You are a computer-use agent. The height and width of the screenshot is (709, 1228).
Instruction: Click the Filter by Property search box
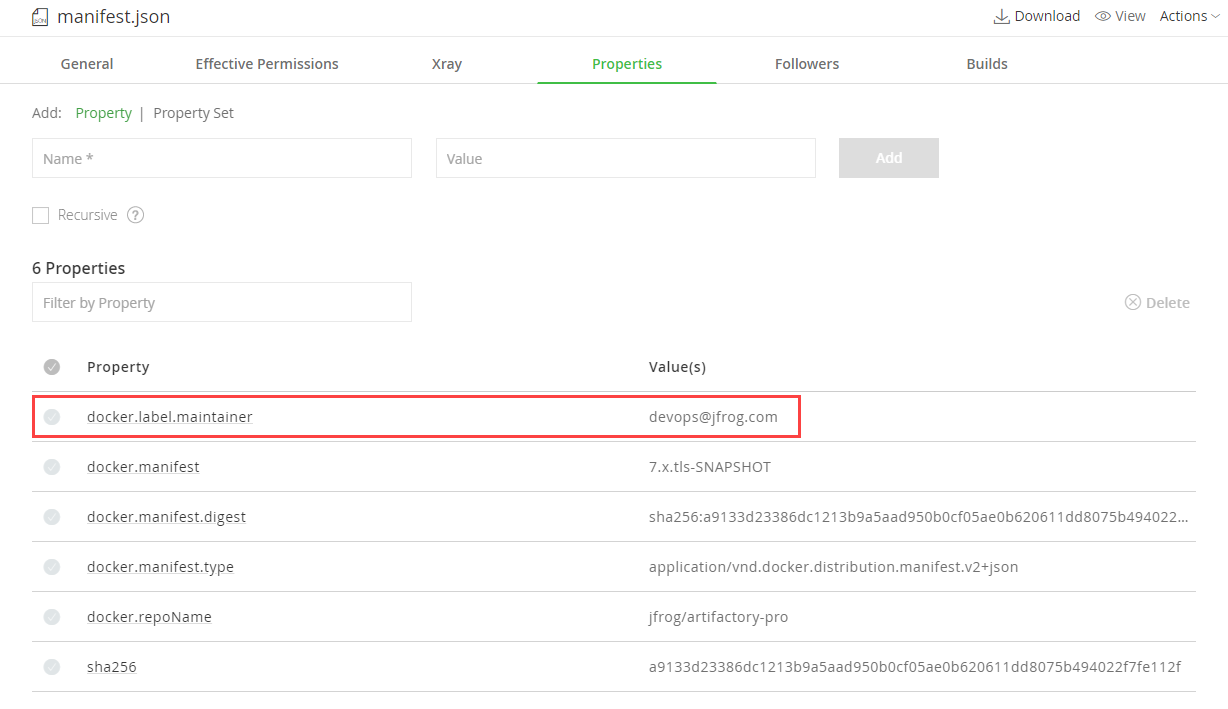coord(222,302)
